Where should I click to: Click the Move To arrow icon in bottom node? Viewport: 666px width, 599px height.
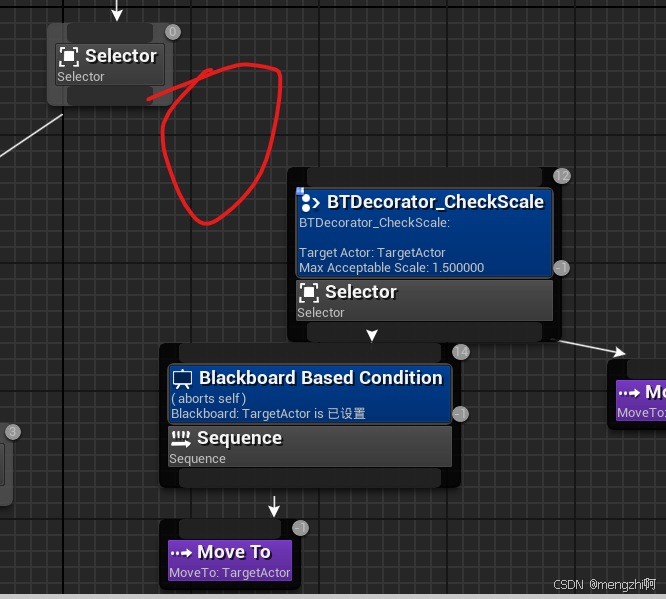pos(181,553)
